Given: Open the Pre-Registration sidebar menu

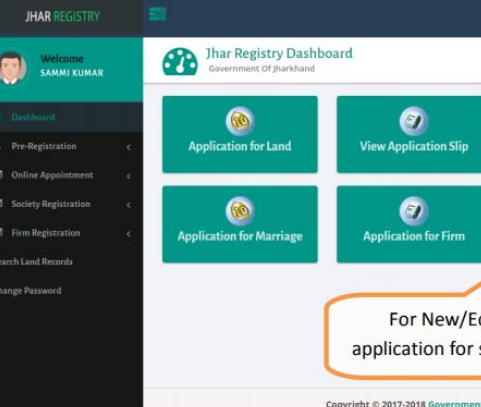Looking at the screenshot, I should [x=71, y=146].
